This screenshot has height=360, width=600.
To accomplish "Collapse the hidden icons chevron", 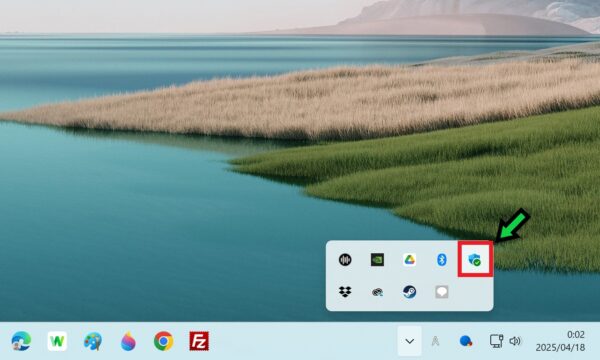I will coord(409,341).
